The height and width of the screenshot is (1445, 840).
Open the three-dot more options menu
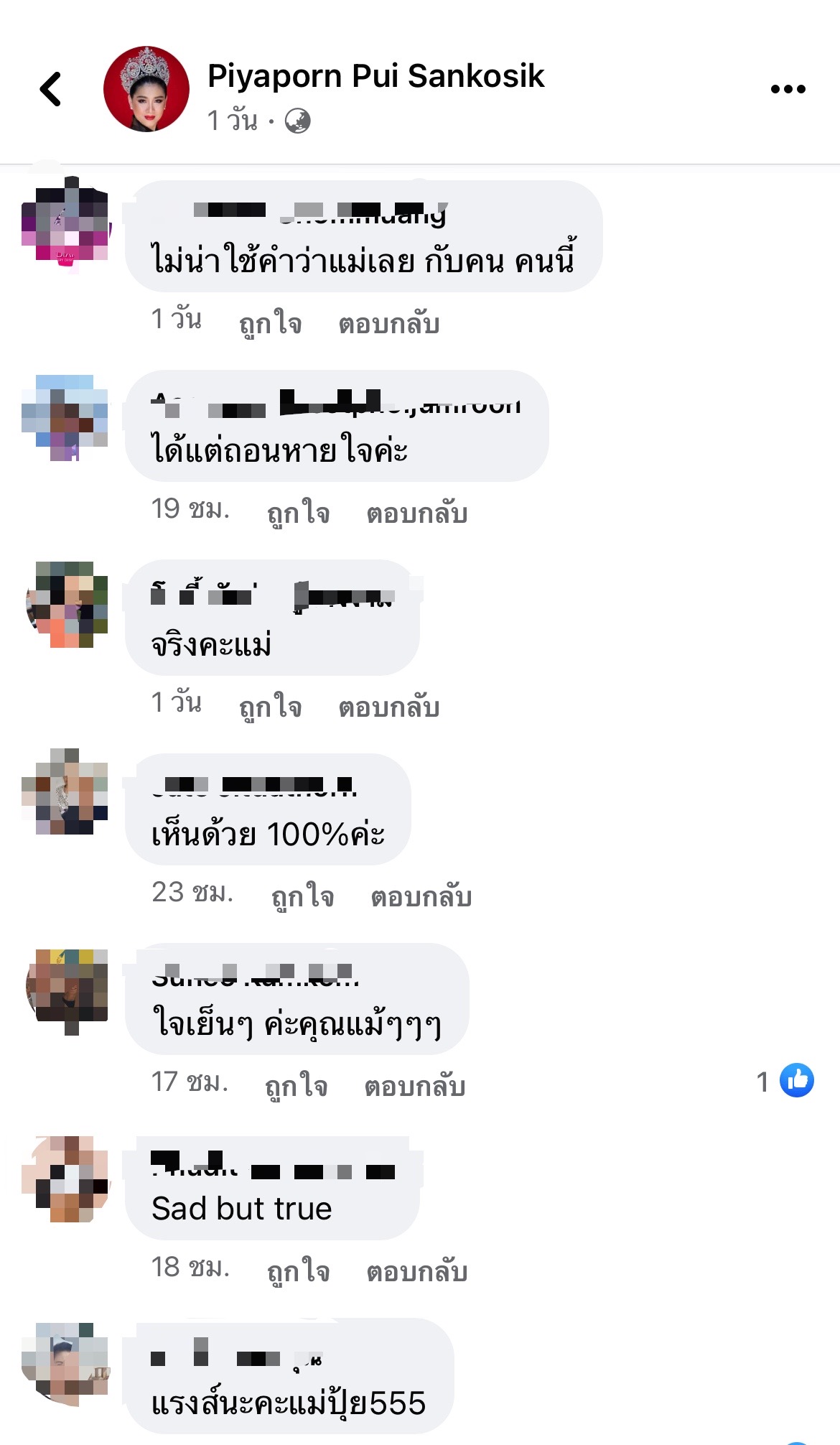788,89
